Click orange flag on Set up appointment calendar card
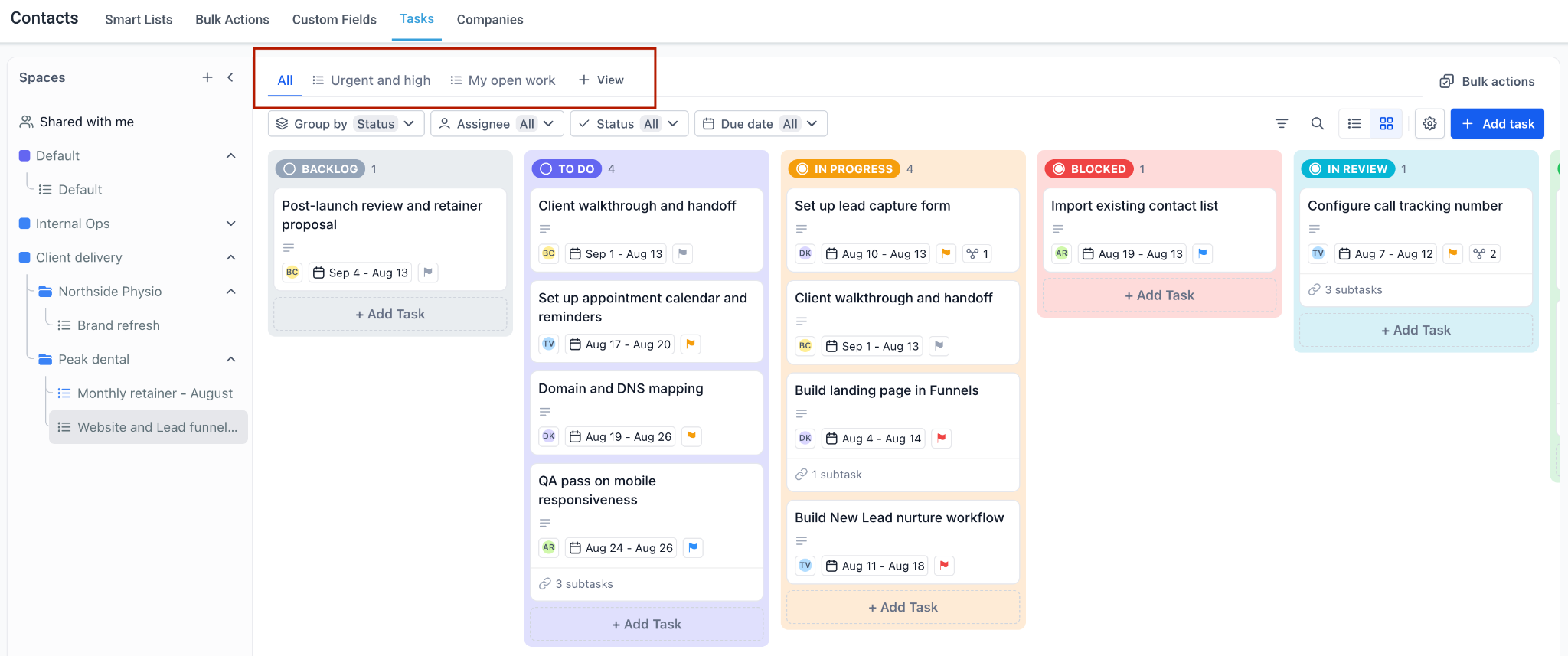The image size is (1568, 656). tap(691, 344)
